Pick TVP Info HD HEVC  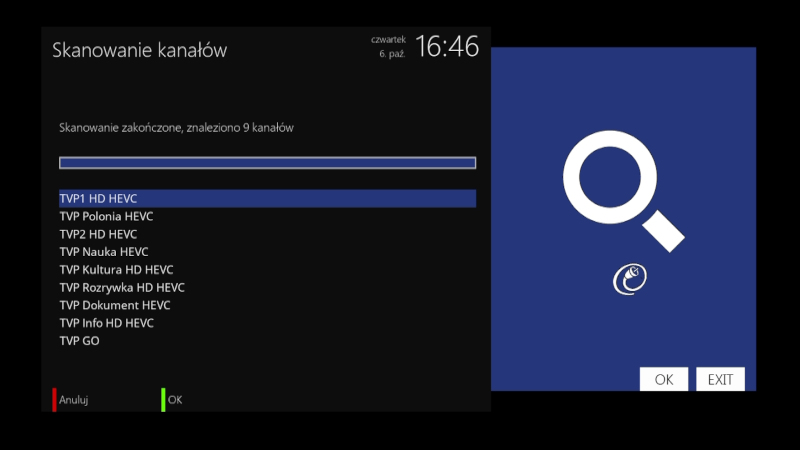[267, 323]
